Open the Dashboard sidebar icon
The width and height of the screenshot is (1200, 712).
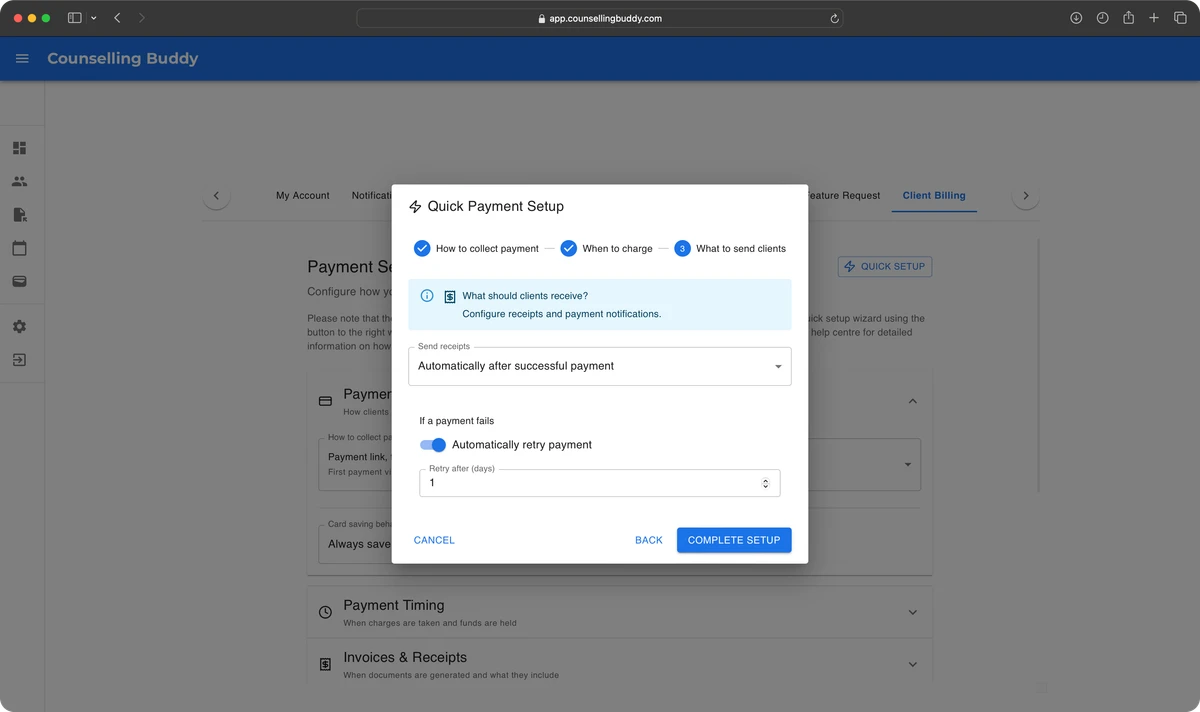coord(19,148)
